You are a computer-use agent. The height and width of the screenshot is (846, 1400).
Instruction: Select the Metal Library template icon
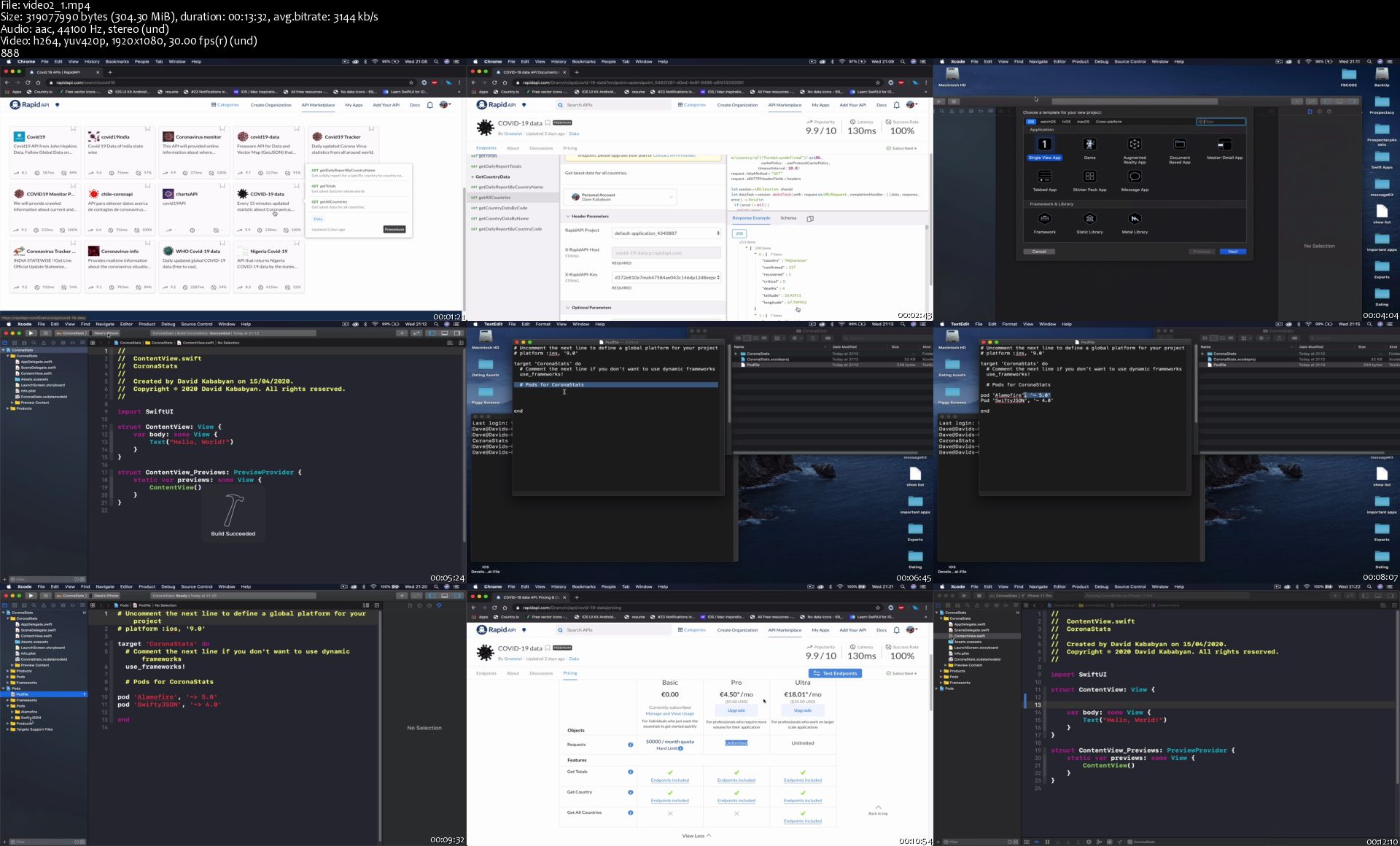point(1135,219)
